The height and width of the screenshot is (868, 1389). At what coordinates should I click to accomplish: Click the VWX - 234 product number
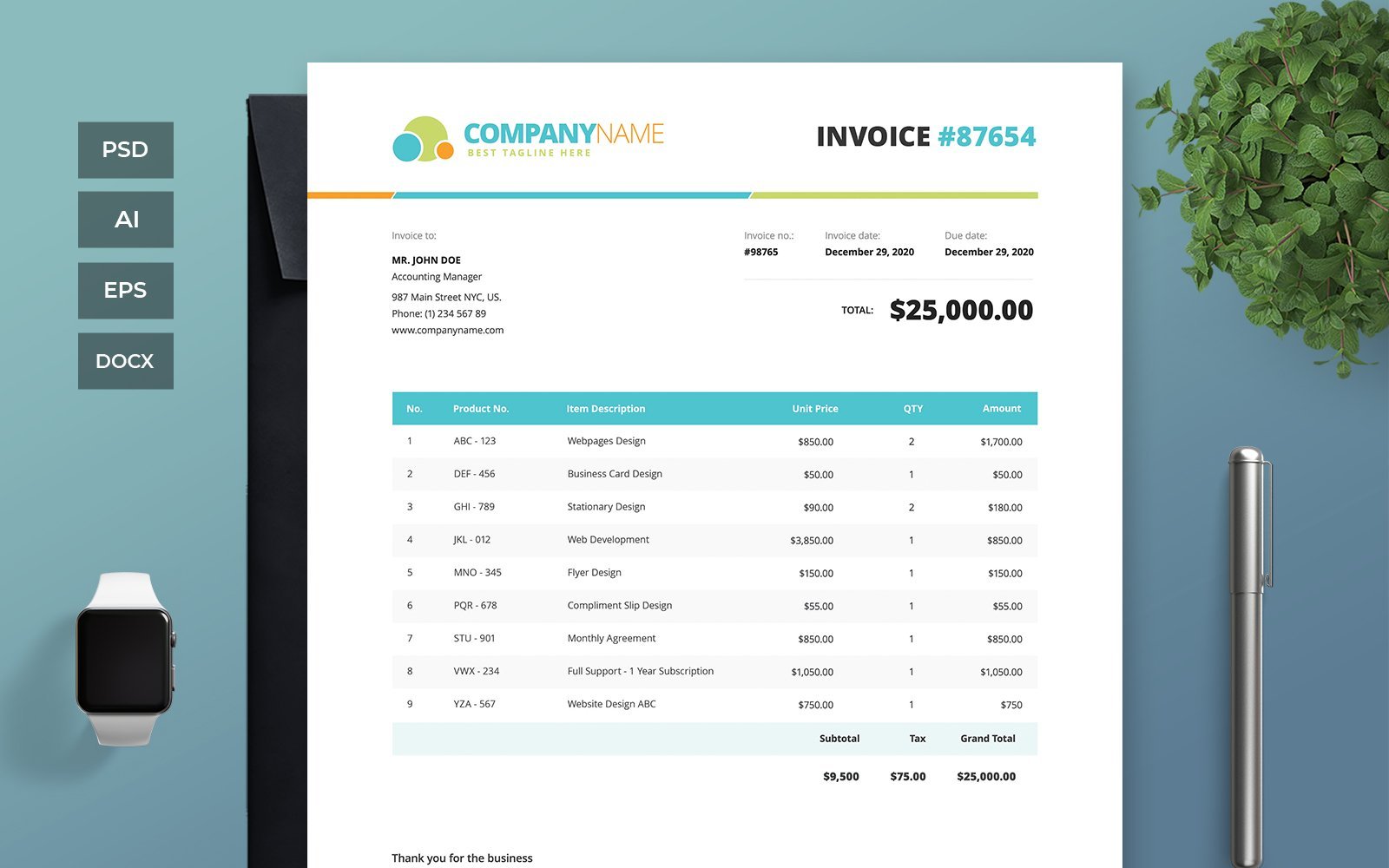[477, 672]
